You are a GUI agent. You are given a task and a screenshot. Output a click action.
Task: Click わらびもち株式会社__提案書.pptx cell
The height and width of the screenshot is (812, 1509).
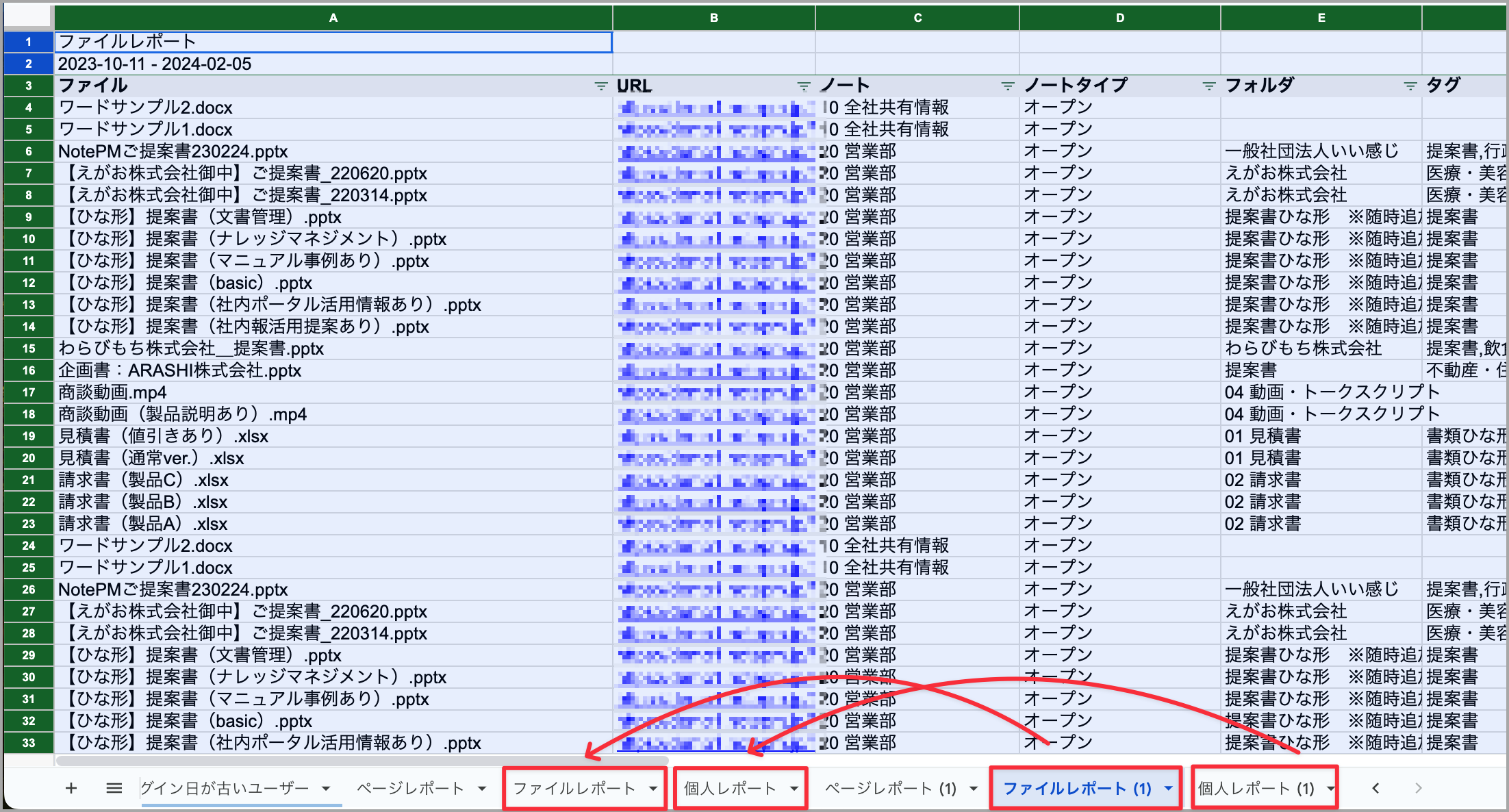(x=333, y=348)
